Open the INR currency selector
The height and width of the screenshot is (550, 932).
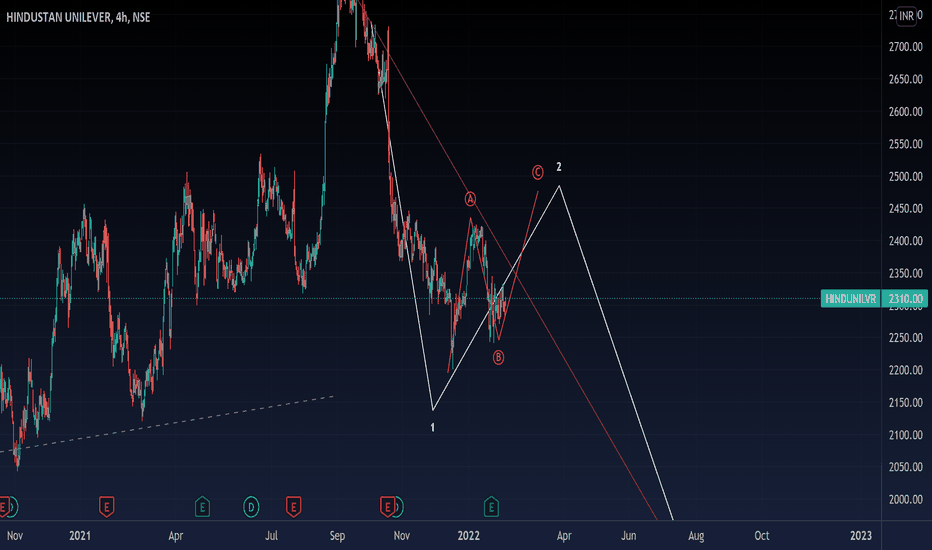906,16
